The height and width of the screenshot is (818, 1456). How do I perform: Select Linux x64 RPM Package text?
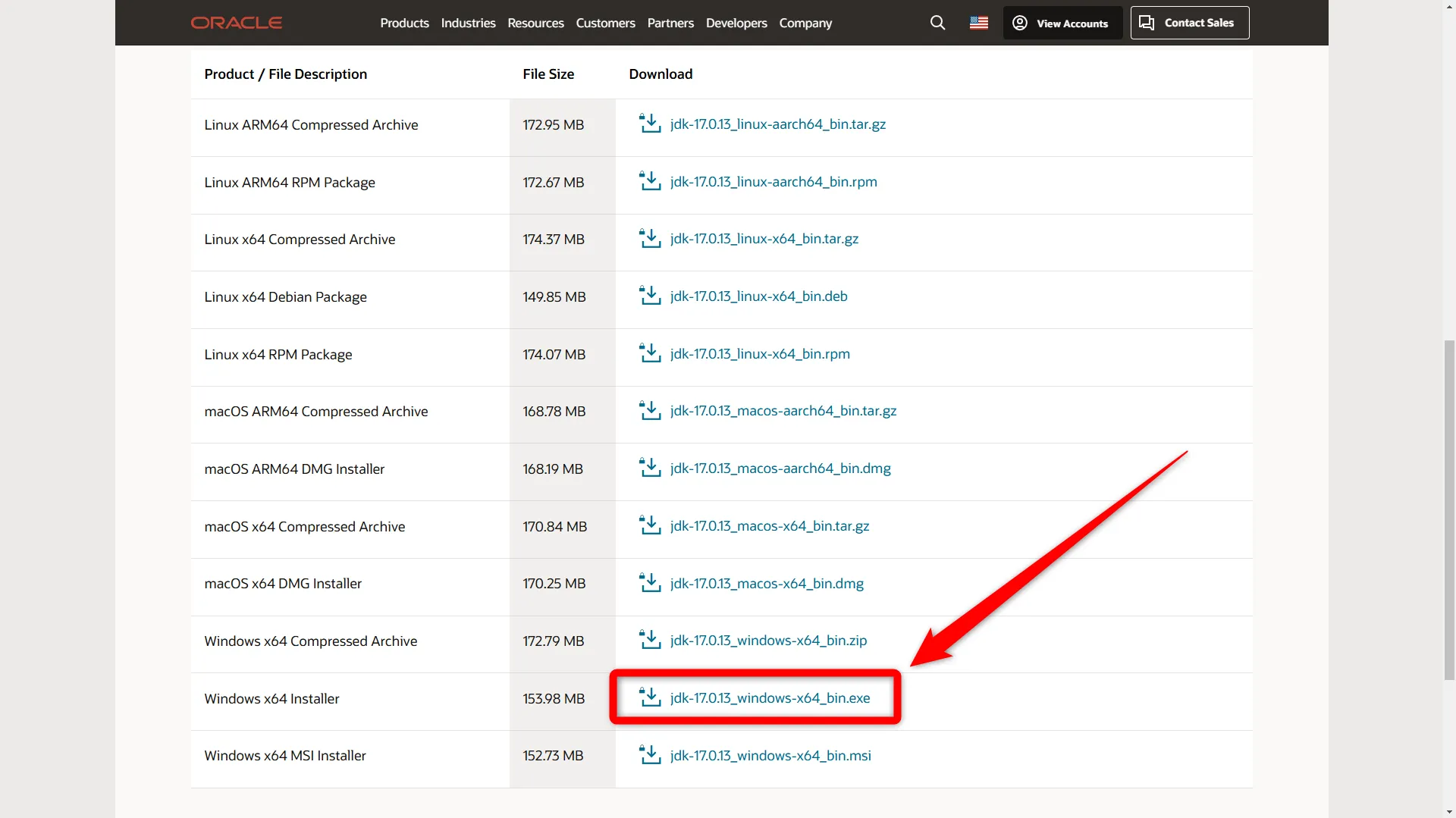coord(278,354)
